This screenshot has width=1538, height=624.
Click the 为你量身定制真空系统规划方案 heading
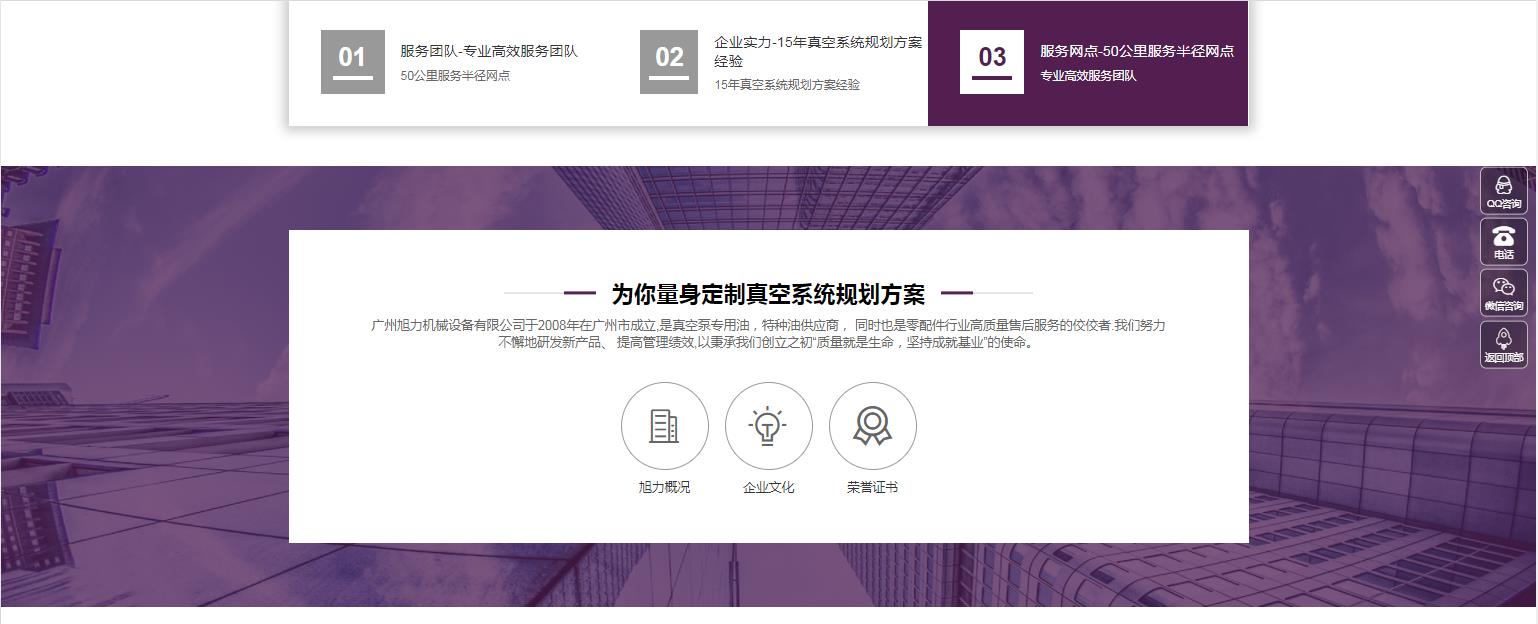[x=768, y=294]
